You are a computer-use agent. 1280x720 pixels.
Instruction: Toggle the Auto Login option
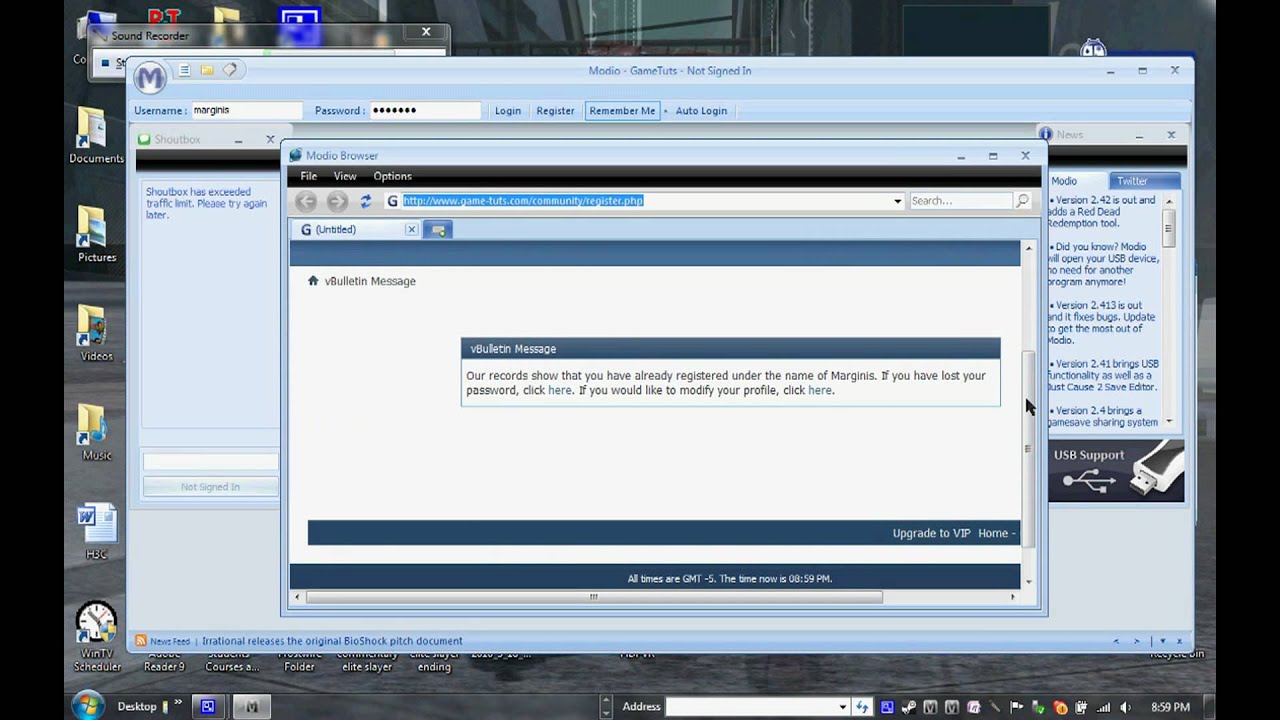(x=701, y=111)
